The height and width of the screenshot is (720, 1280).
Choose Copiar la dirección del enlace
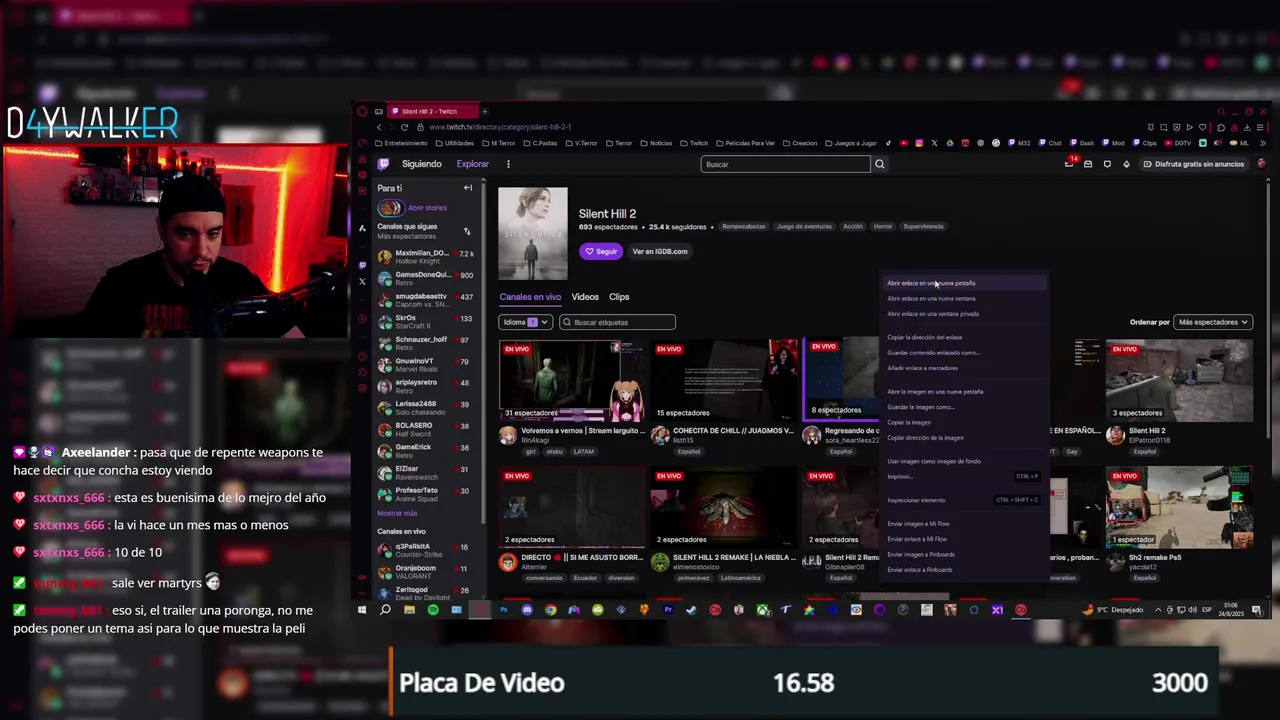963,337
